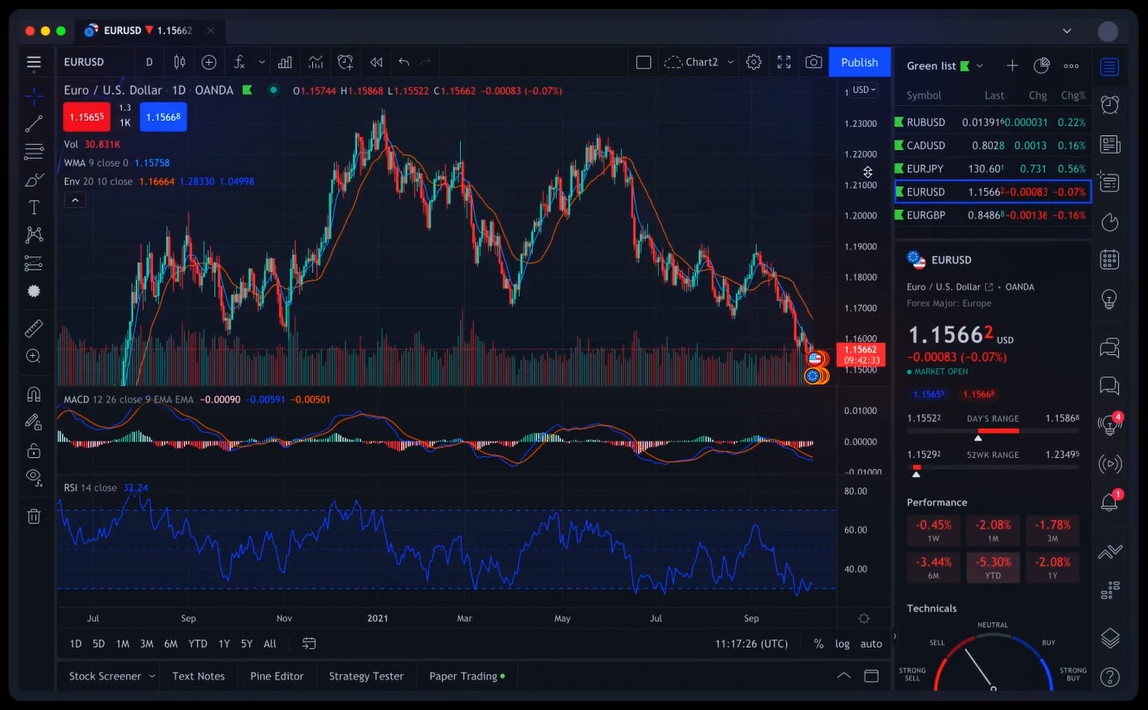Screen dimensions: 1148x710
Task: Toggle magnet mode for drawings
Action: click(x=34, y=395)
